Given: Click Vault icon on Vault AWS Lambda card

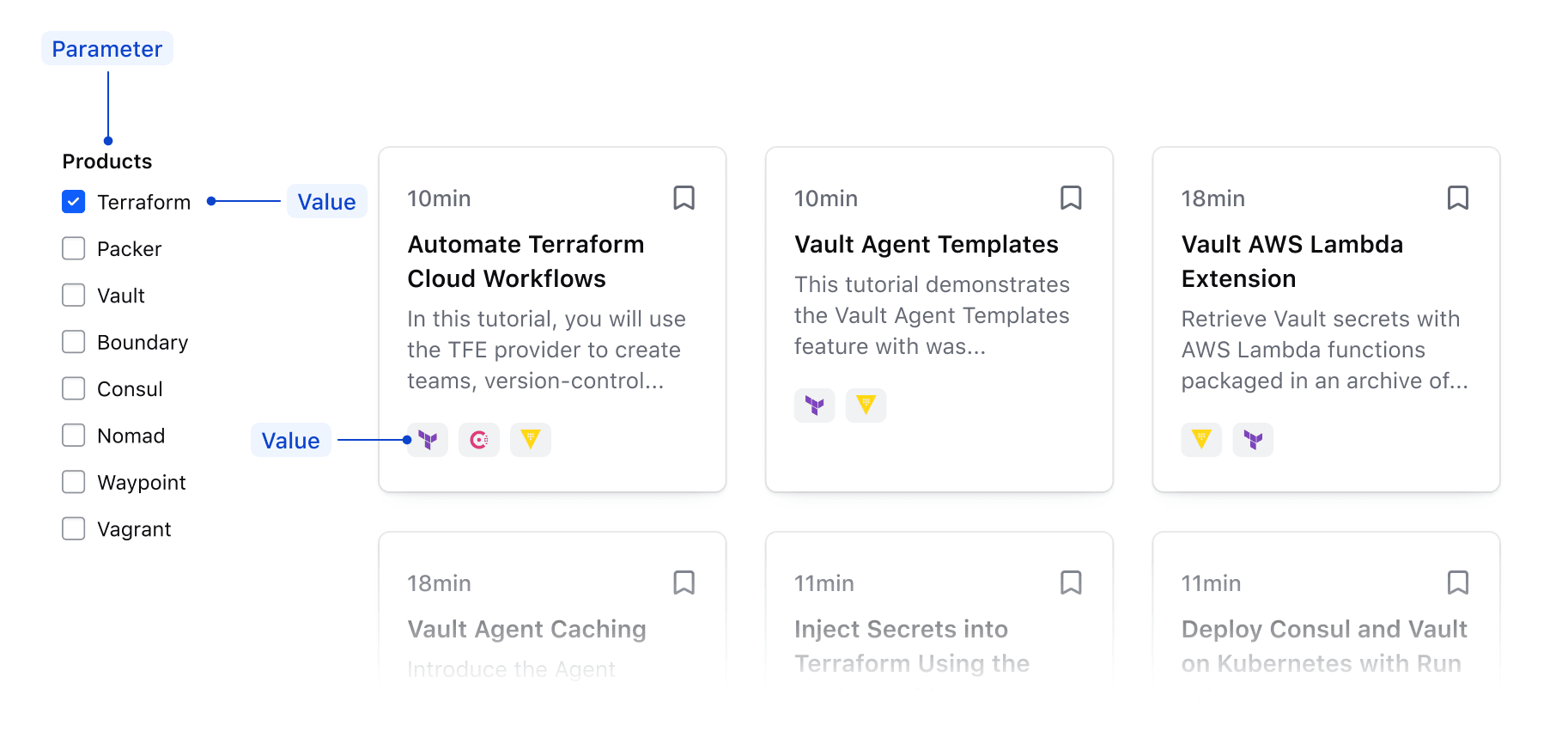Looking at the screenshot, I should click(1201, 440).
